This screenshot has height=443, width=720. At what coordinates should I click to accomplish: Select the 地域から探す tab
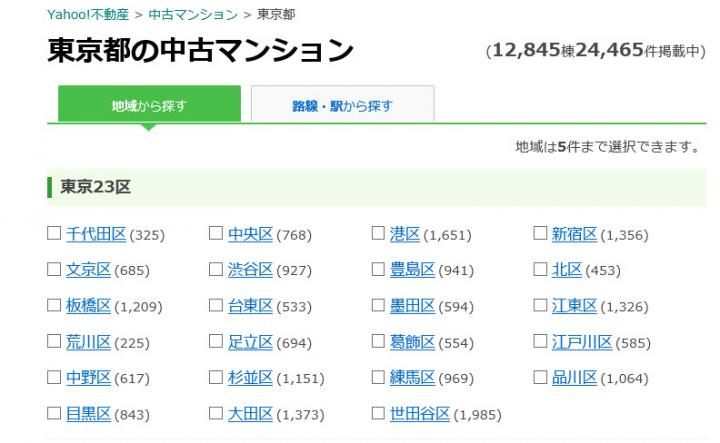click(x=149, y=105)
